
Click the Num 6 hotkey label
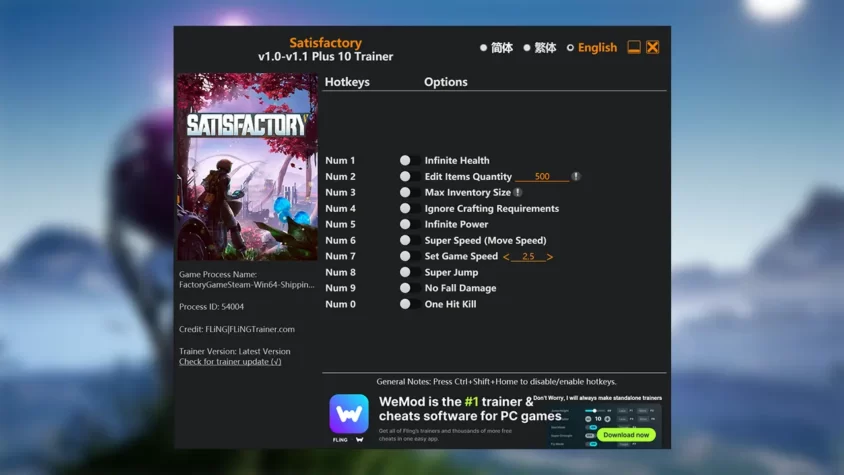tap(340, 240)
